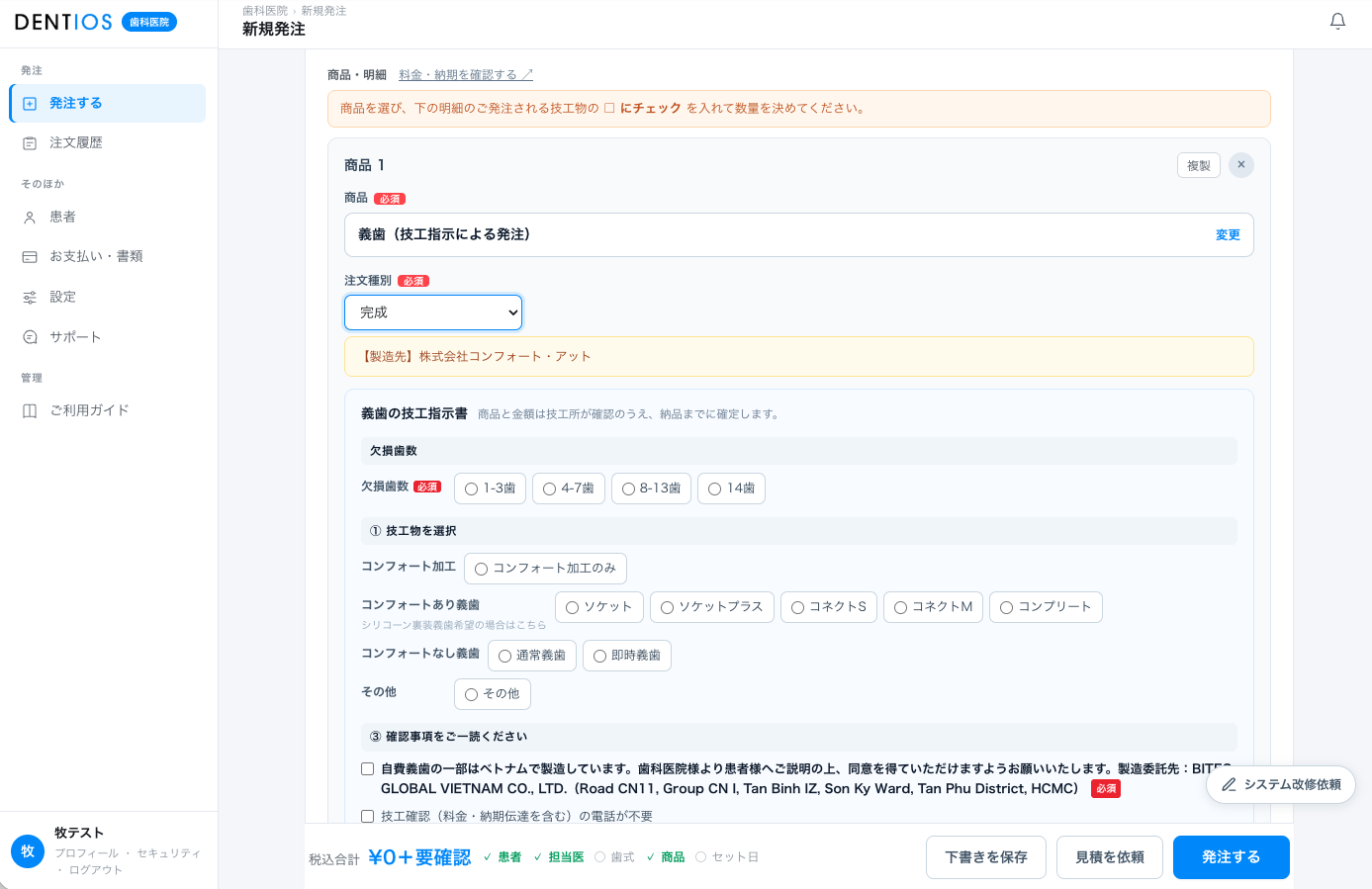Select その他 radio option
The image size is (1372, 889).
tap(493, 694)
